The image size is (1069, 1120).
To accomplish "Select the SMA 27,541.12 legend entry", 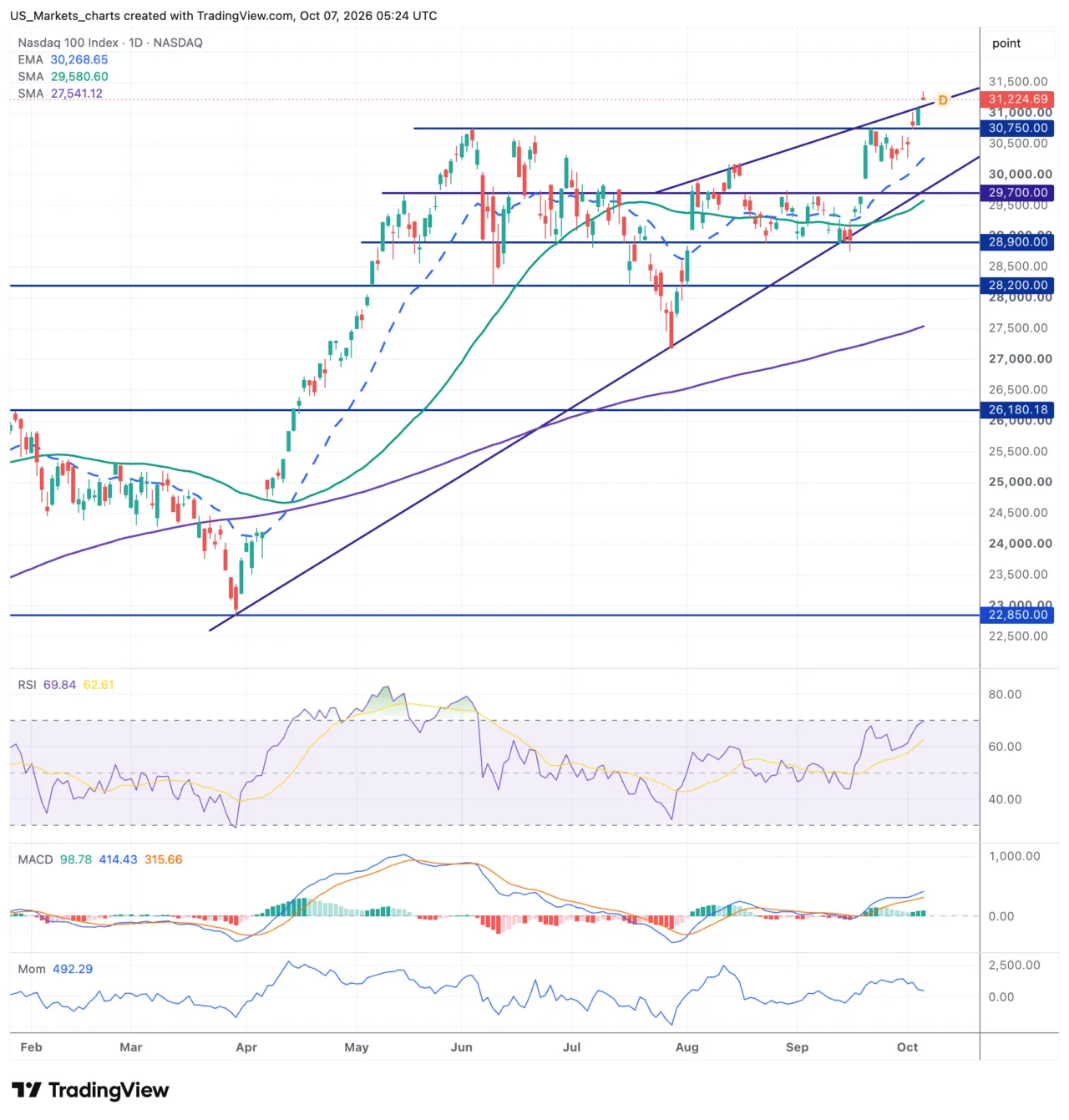I will (60, 93).
